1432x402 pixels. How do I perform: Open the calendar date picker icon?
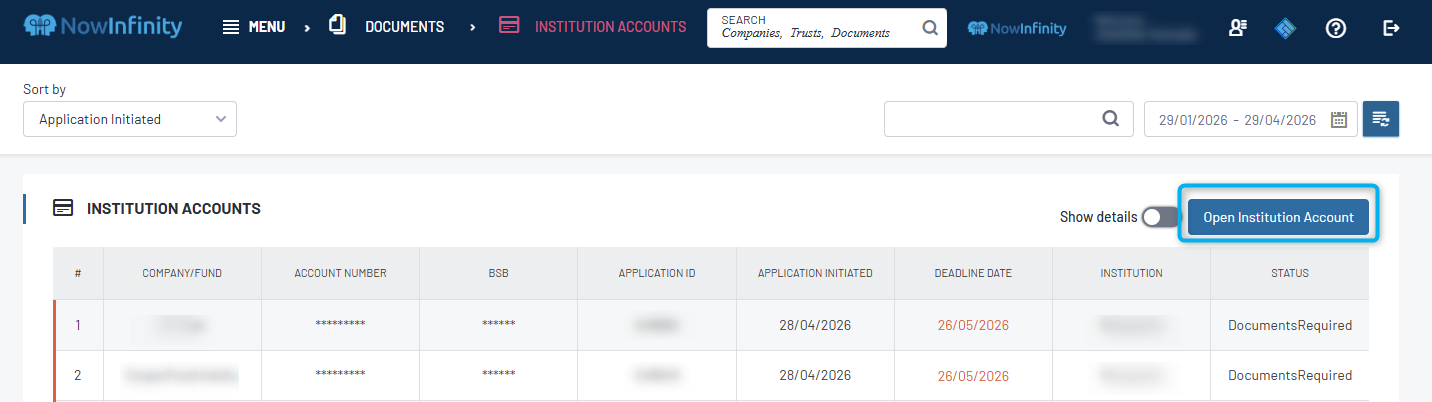[1339, 119]
